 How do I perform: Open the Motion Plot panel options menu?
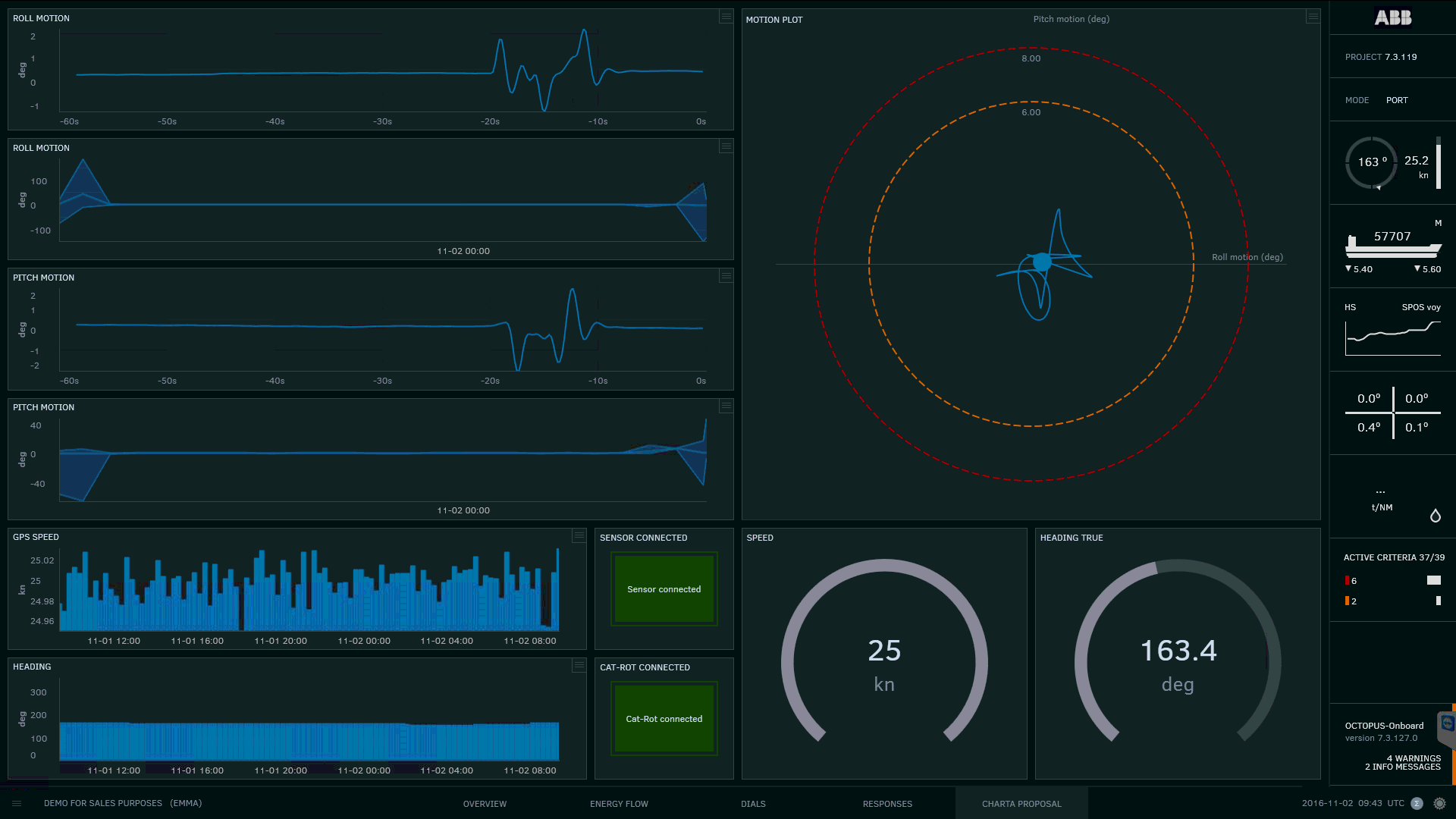(1312, 16)
